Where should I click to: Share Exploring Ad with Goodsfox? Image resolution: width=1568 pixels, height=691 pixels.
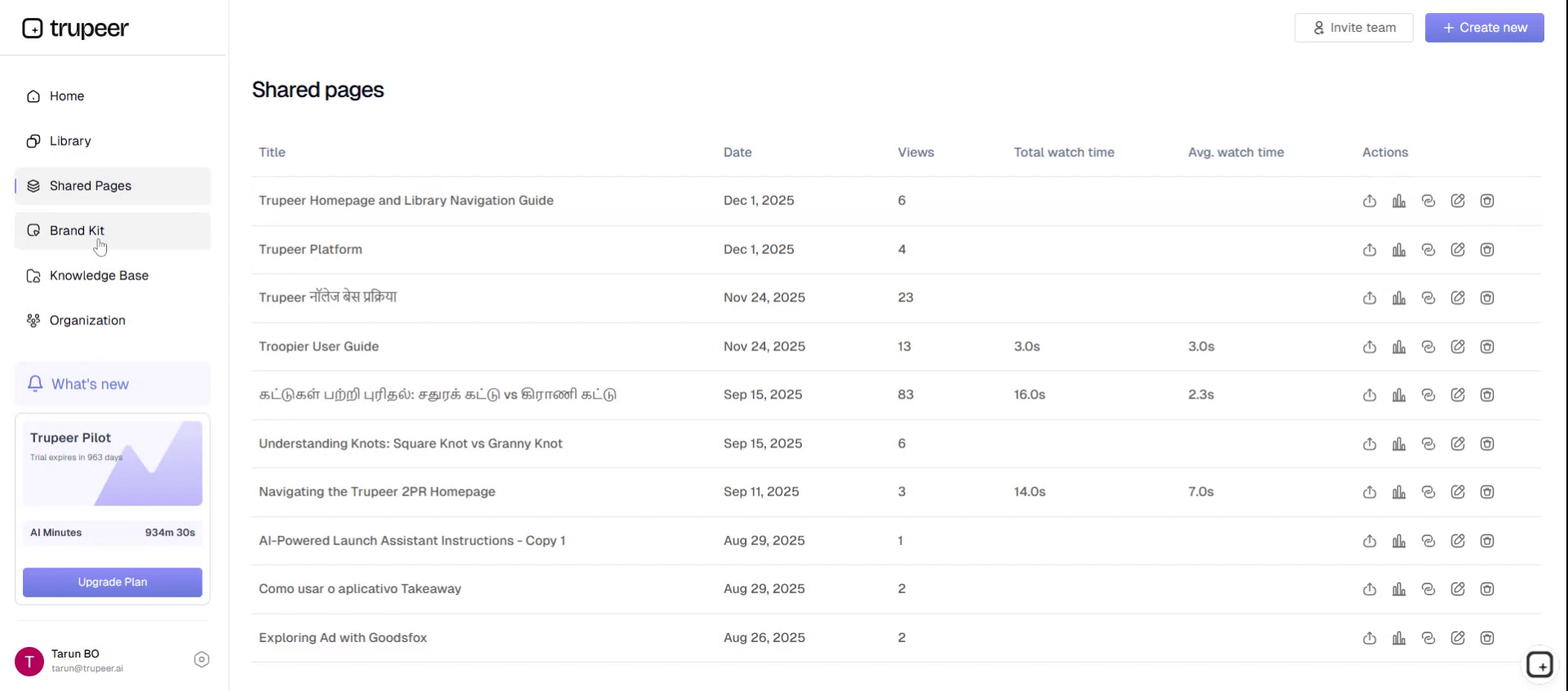(1370, 639)
